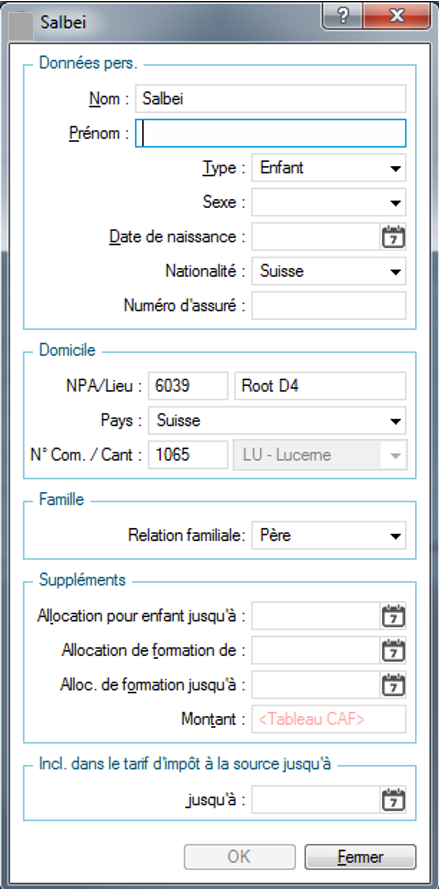439x889 pixels.
Task: Open calendar for Allocation de formation de
Action: tap(393, 650)
